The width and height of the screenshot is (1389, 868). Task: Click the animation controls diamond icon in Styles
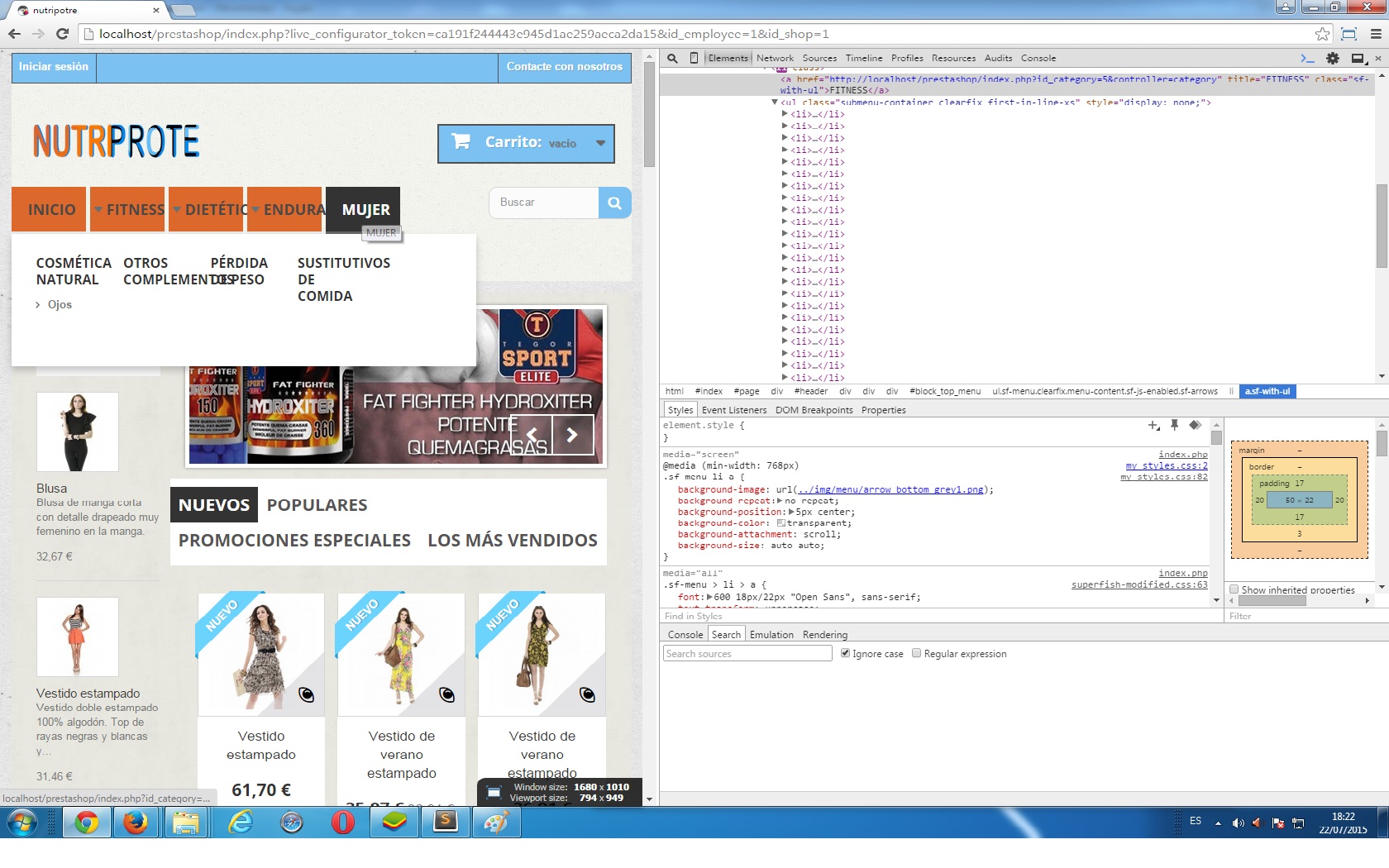[x=1195, y=425]
